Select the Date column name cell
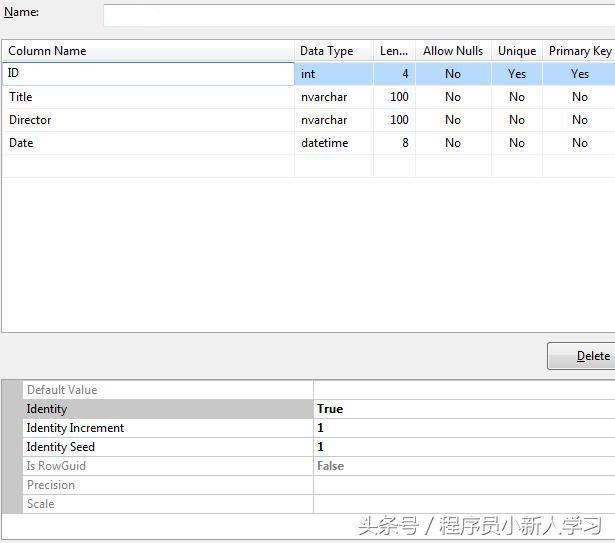This screenshot has width=615, height=543. tap(148, 143)
